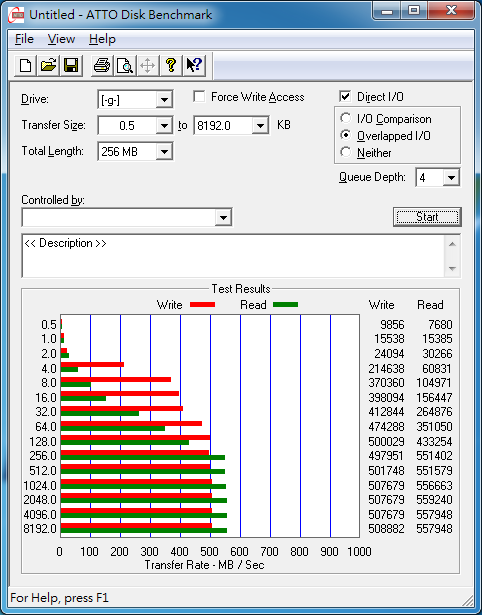Activate the context help pointer icon

[x=194, y=65]
